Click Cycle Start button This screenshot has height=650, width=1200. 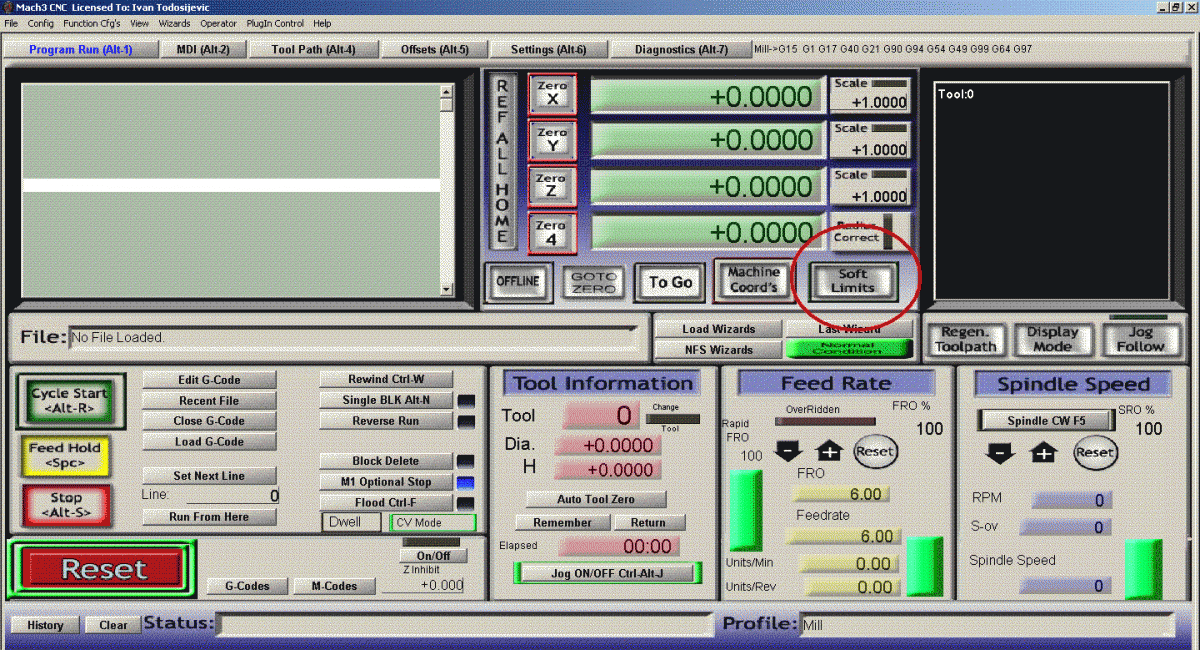point(70,400)
